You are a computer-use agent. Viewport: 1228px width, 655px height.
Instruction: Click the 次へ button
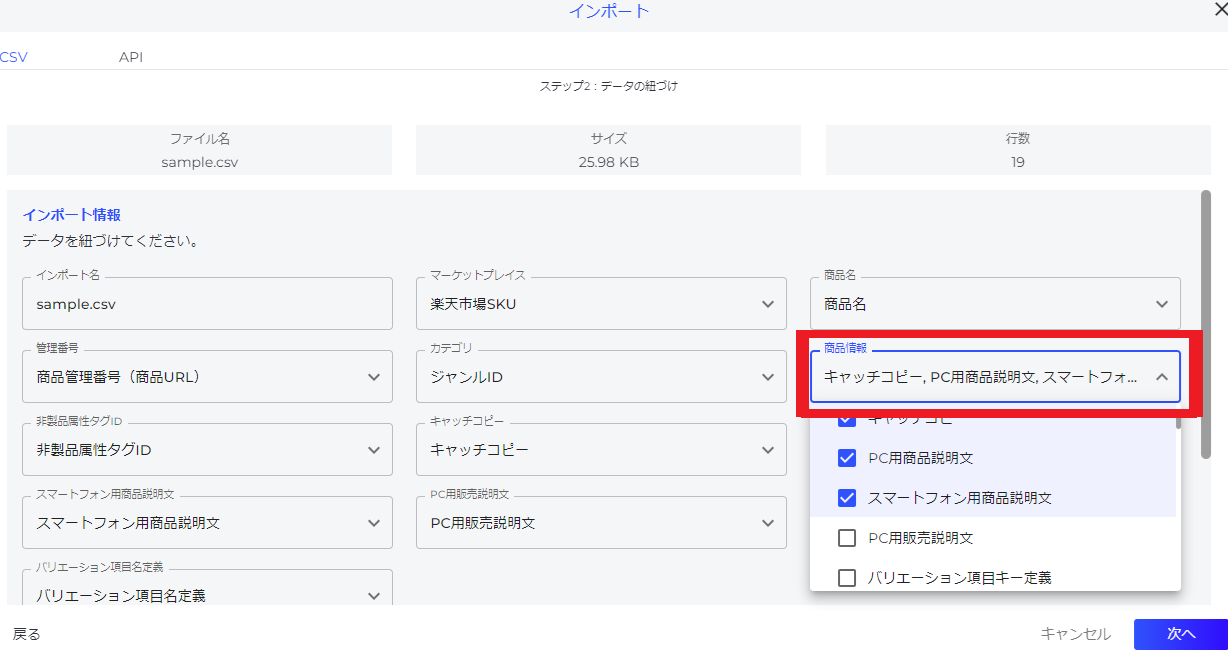[1180, 634]
